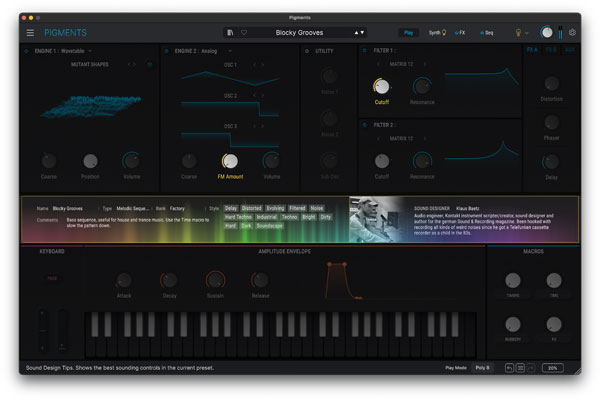Viewport: 600px width, 400px height.
Task: Choose next Mutant Shapes wavetable arrow
Action: 135,64
